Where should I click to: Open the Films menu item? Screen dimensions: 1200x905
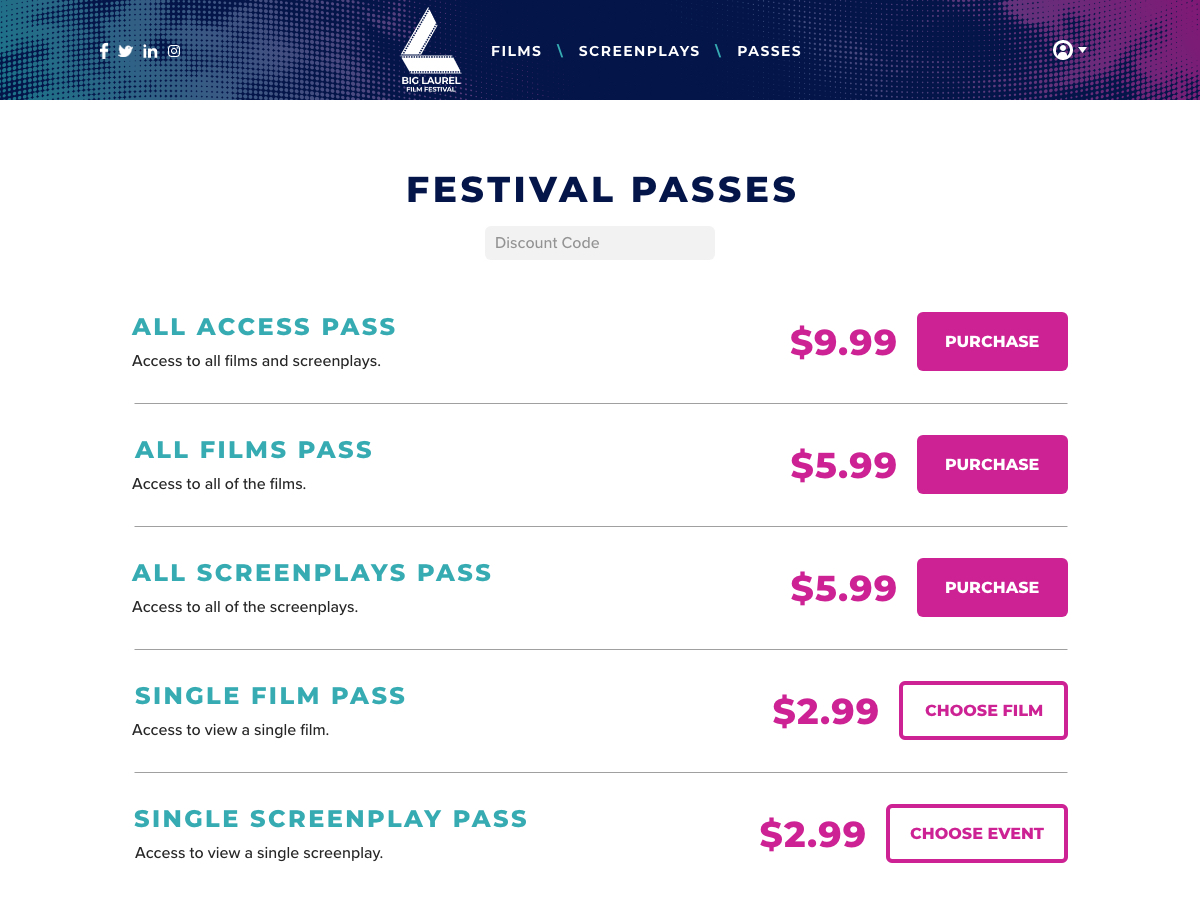tap(516, 51)
